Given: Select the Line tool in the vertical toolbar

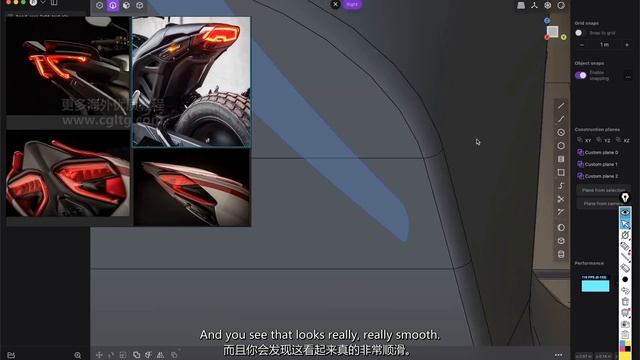Looking at the screenshot, I should pos(561,106).
